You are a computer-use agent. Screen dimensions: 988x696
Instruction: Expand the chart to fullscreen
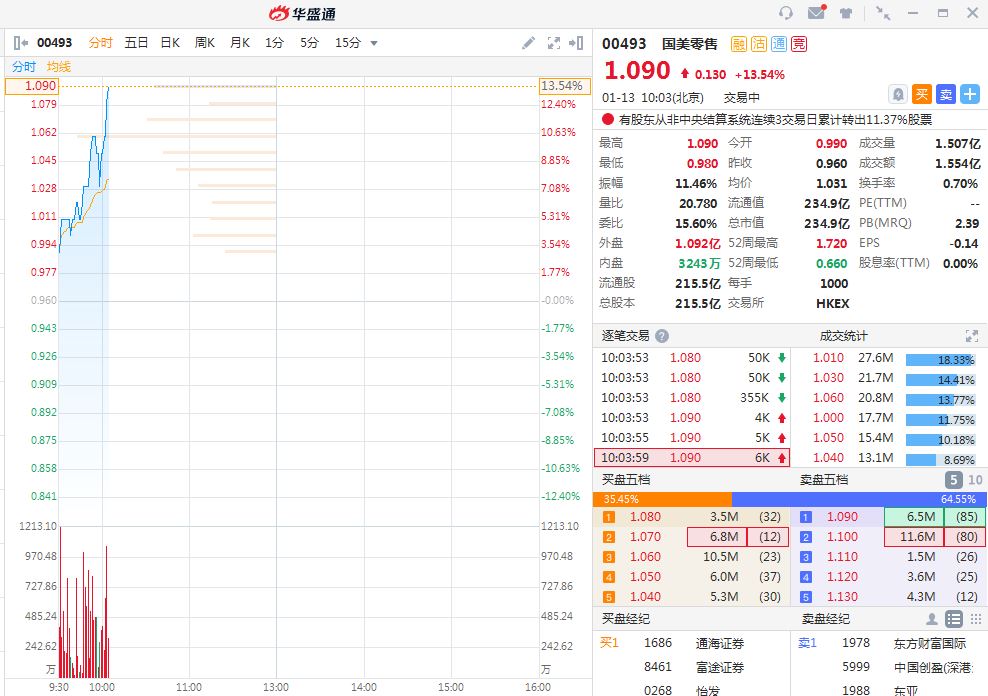[554, 43]
